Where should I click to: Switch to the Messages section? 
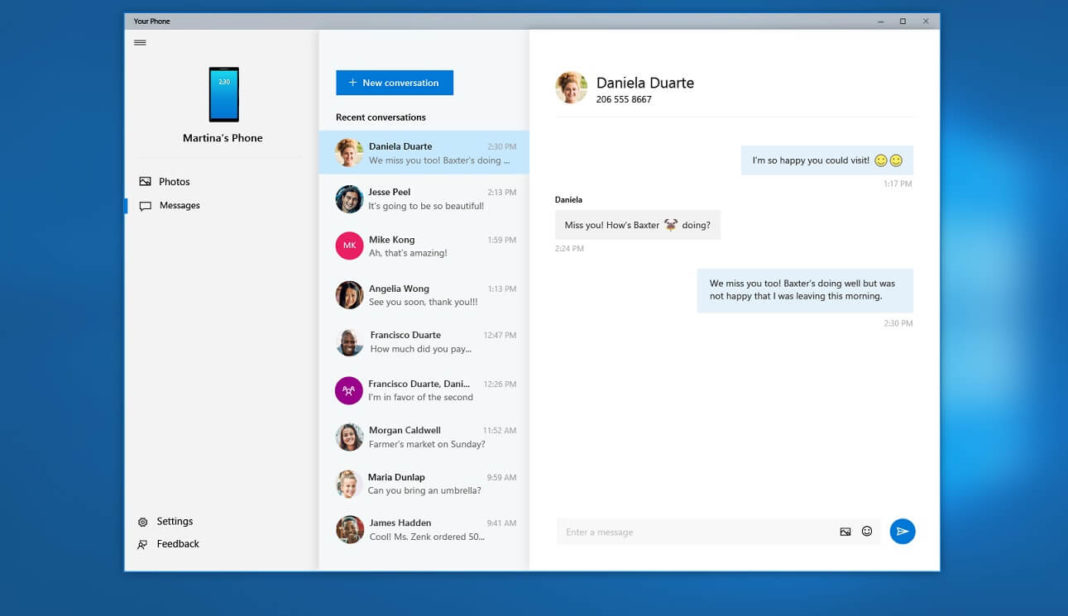(178, 205)
